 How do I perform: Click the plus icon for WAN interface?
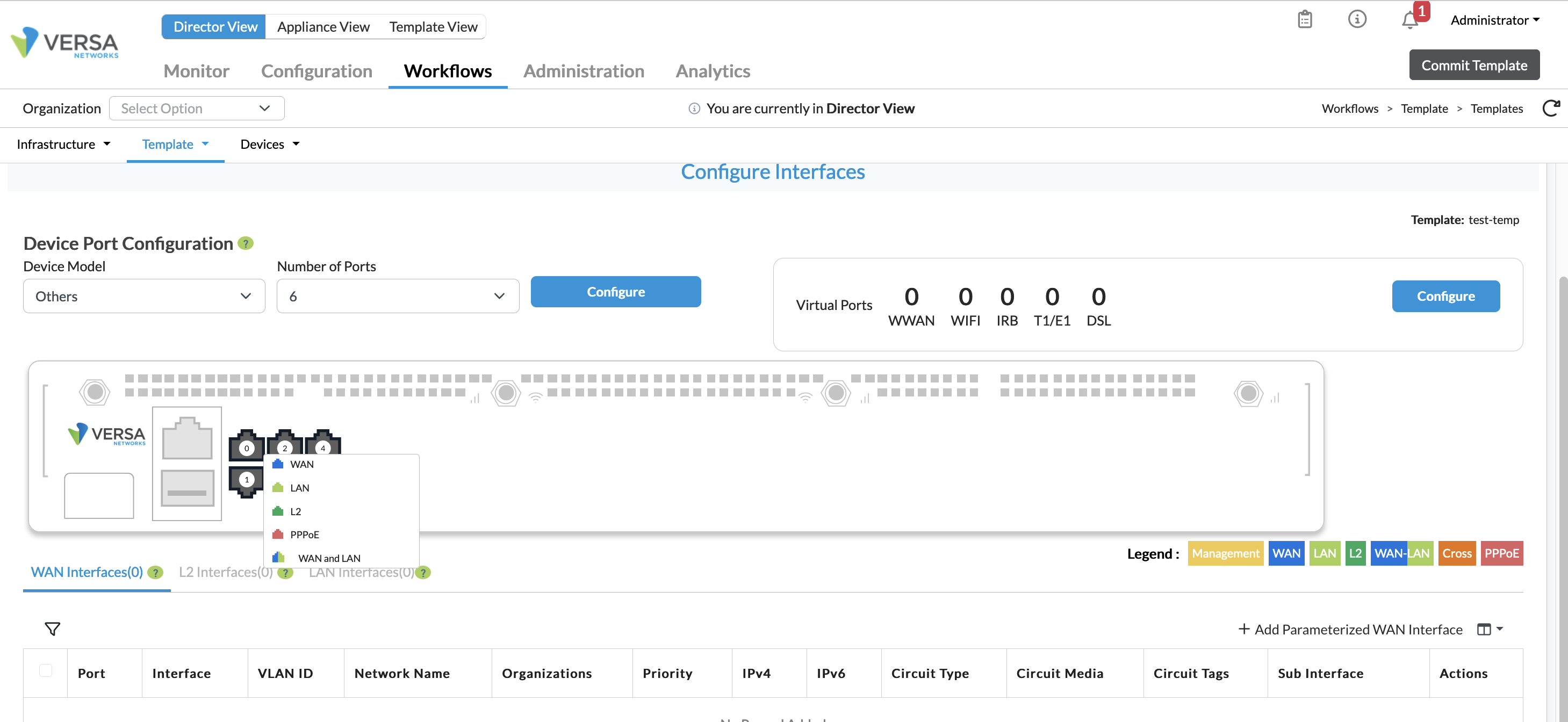coord(1243,629)
